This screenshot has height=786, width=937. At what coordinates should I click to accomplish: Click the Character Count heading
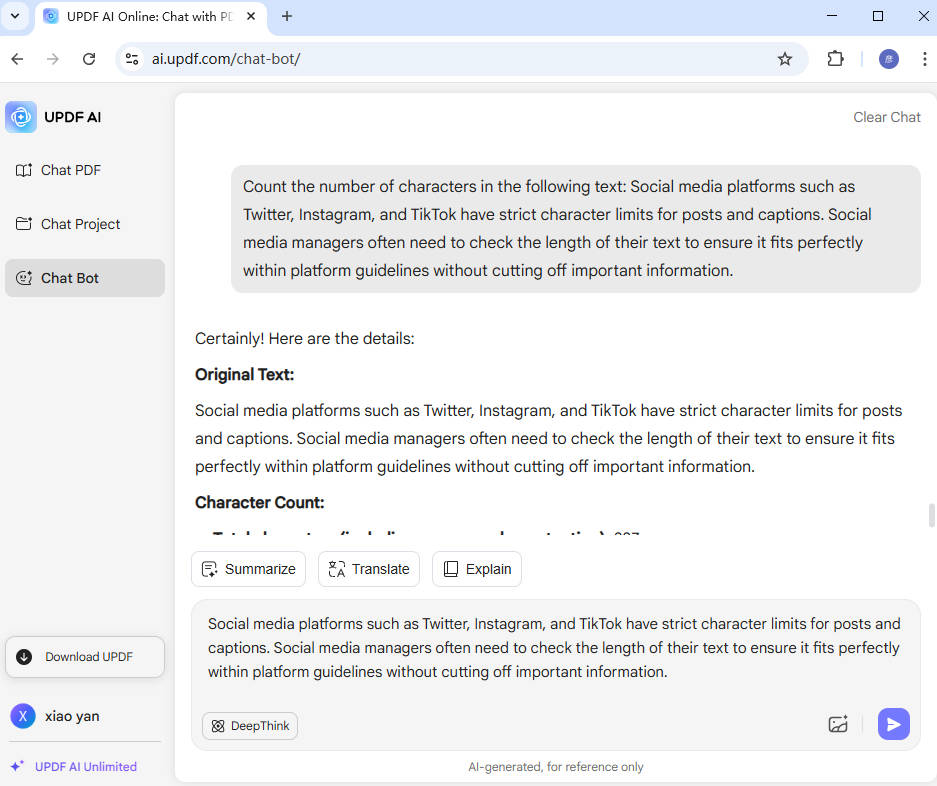click(x=259, y=503)
